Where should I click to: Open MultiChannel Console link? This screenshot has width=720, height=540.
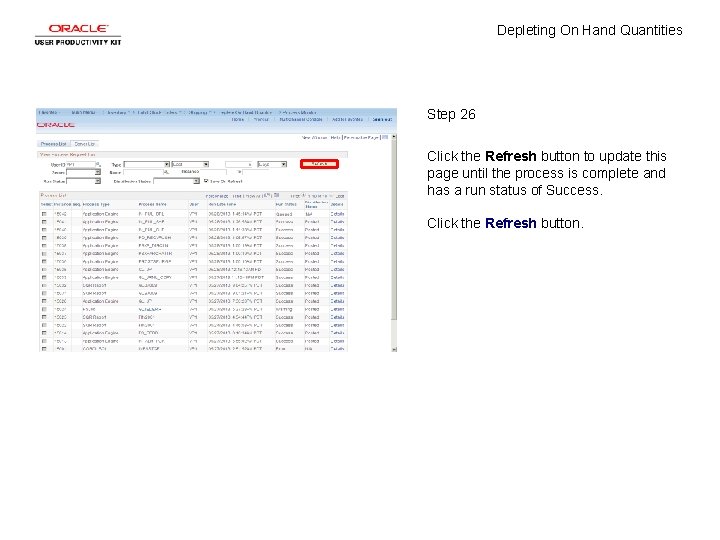pyautogui.click(x=301, y=119)
